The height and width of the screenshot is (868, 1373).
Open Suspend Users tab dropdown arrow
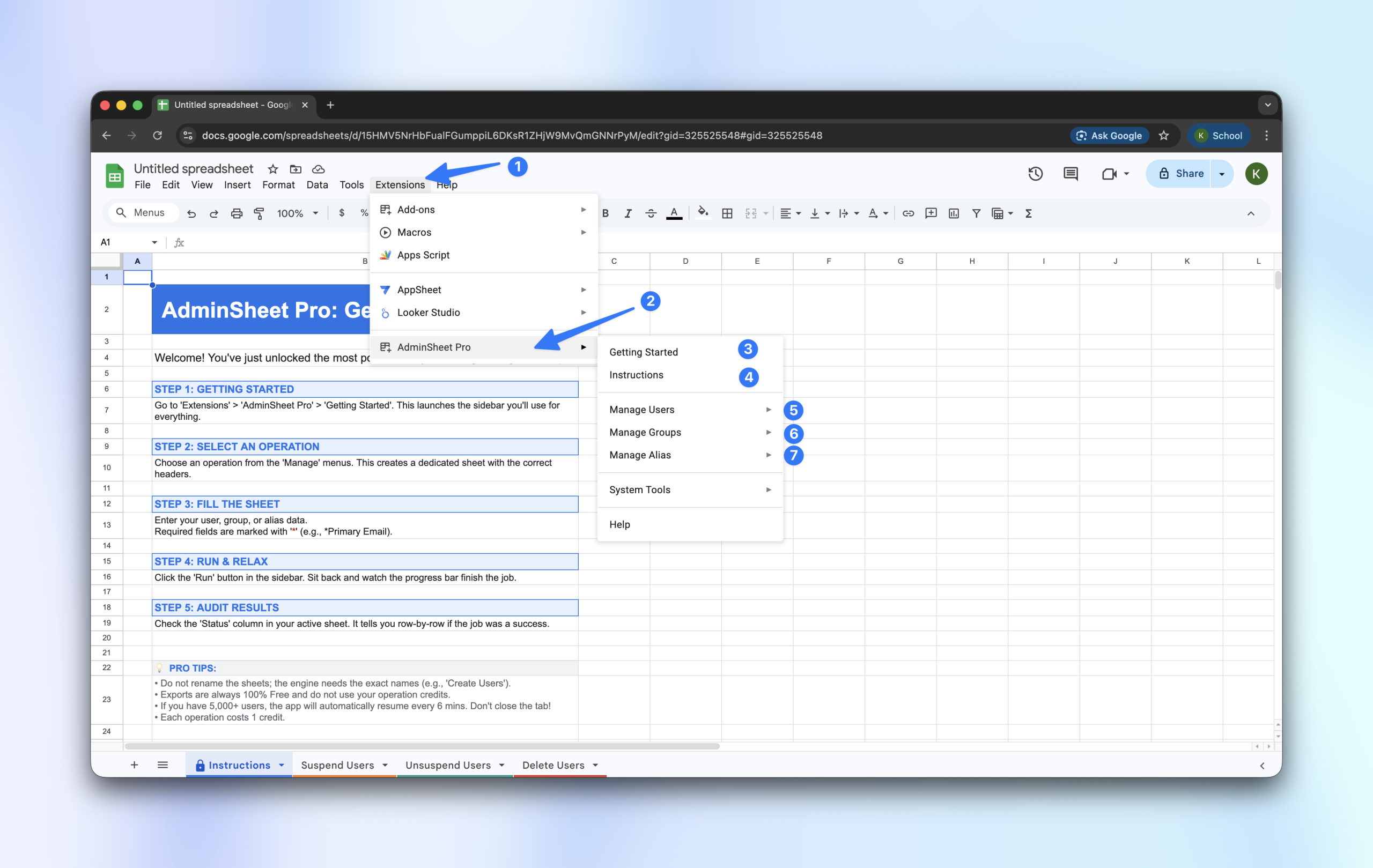pos(386,765)
